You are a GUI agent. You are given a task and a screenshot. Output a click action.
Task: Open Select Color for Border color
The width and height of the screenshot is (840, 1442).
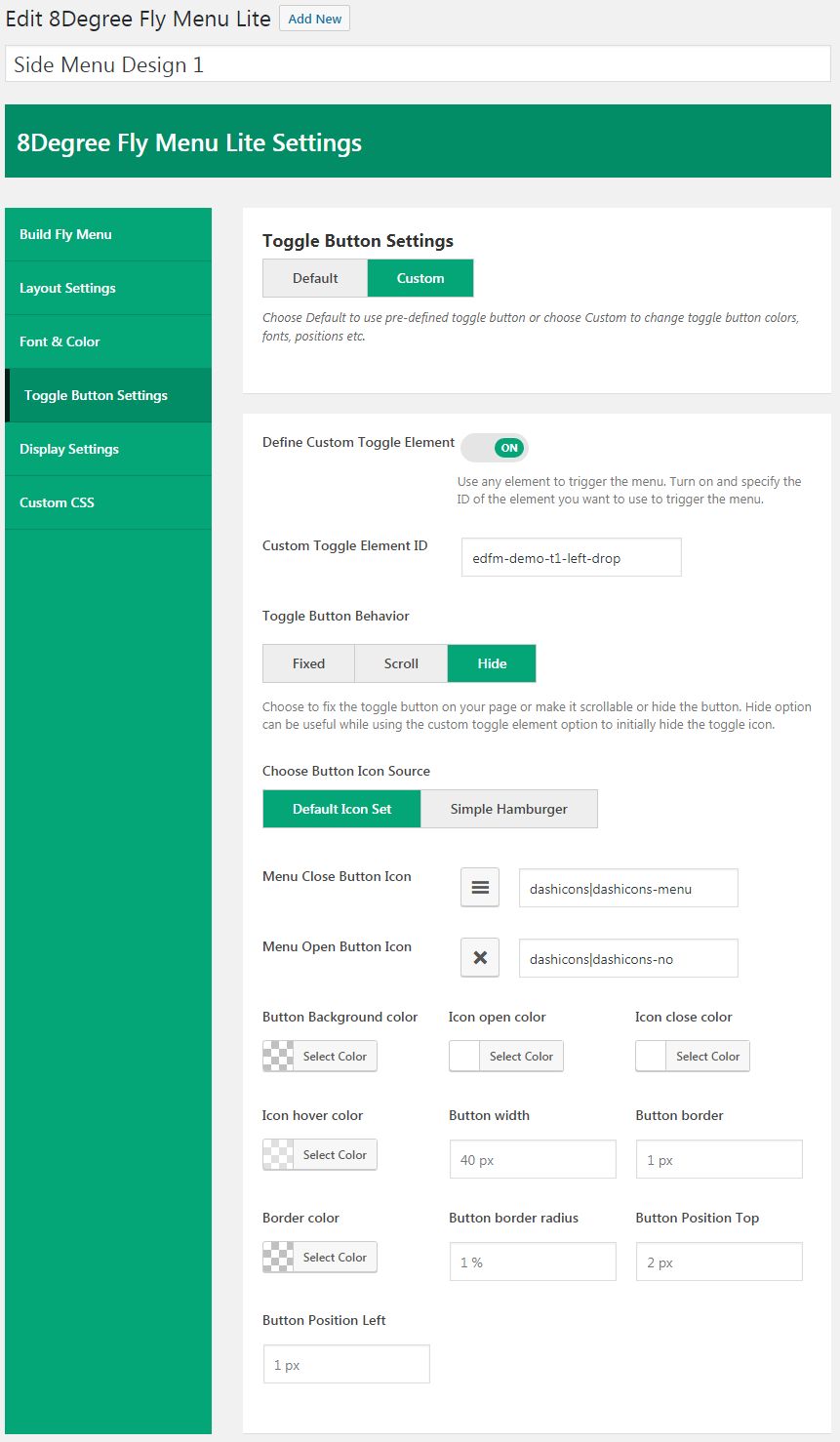335,1258
